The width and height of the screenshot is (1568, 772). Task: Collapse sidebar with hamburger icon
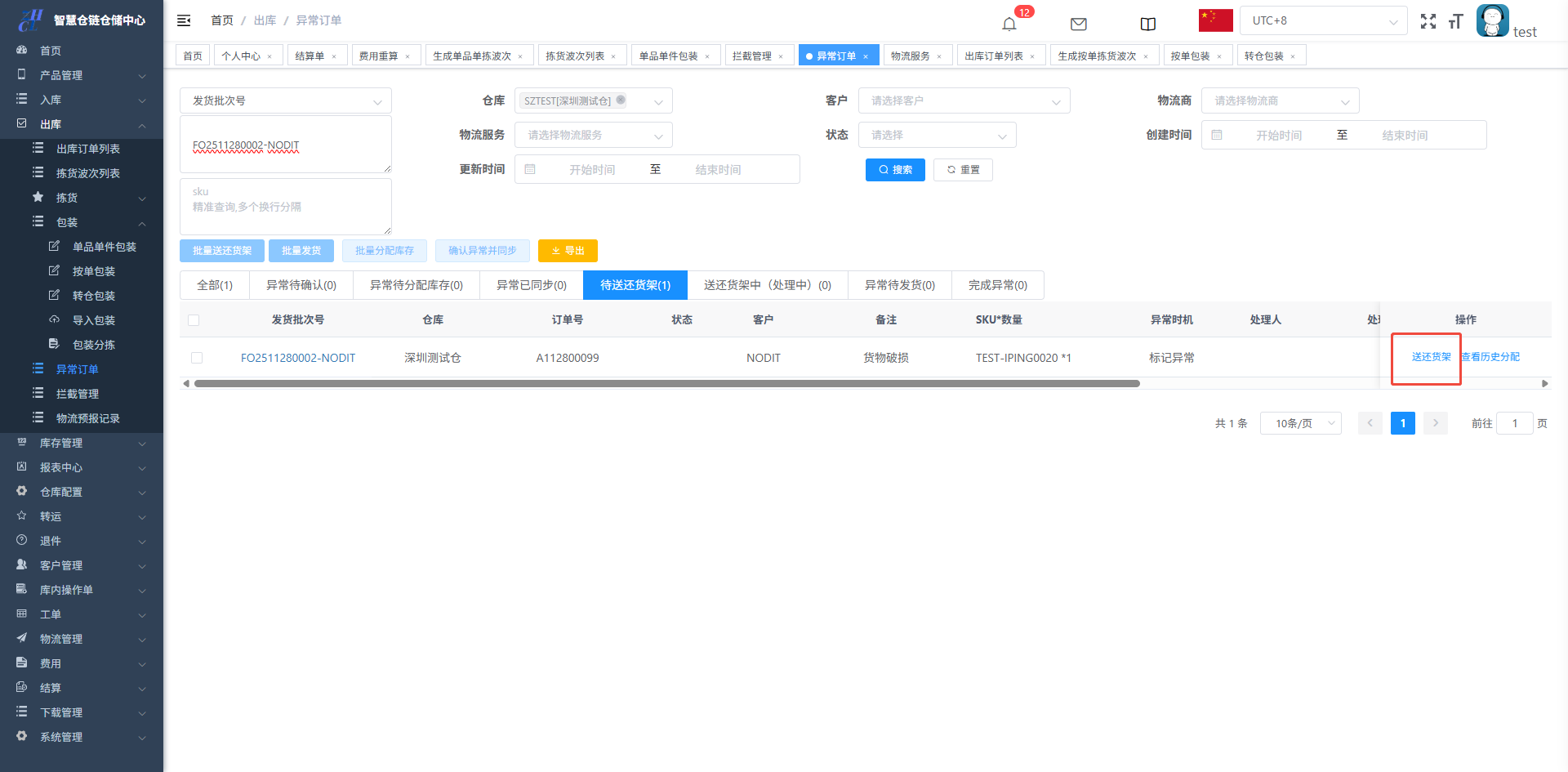(184, 20)
